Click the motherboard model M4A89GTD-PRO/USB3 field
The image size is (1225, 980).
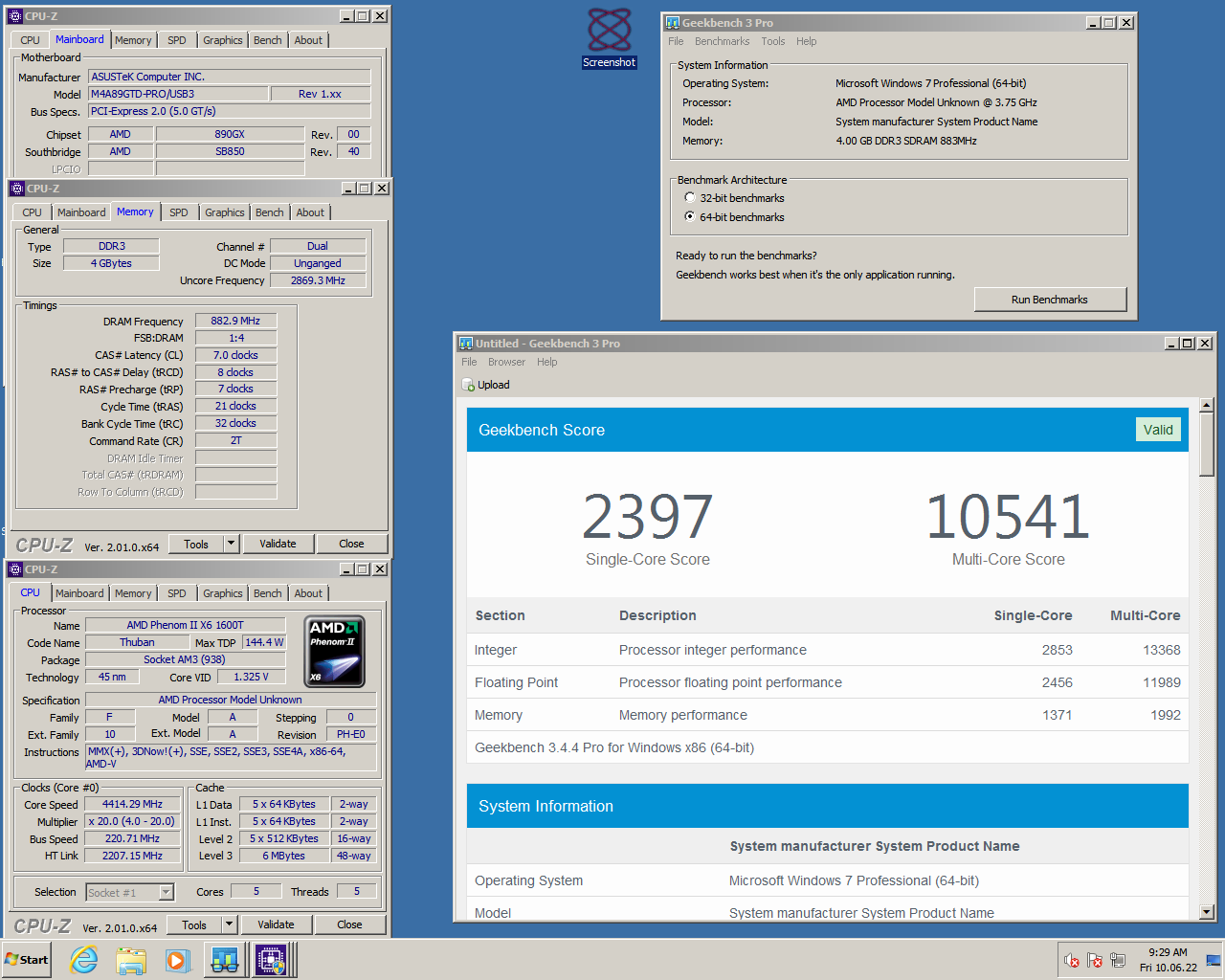pos(178,94)
